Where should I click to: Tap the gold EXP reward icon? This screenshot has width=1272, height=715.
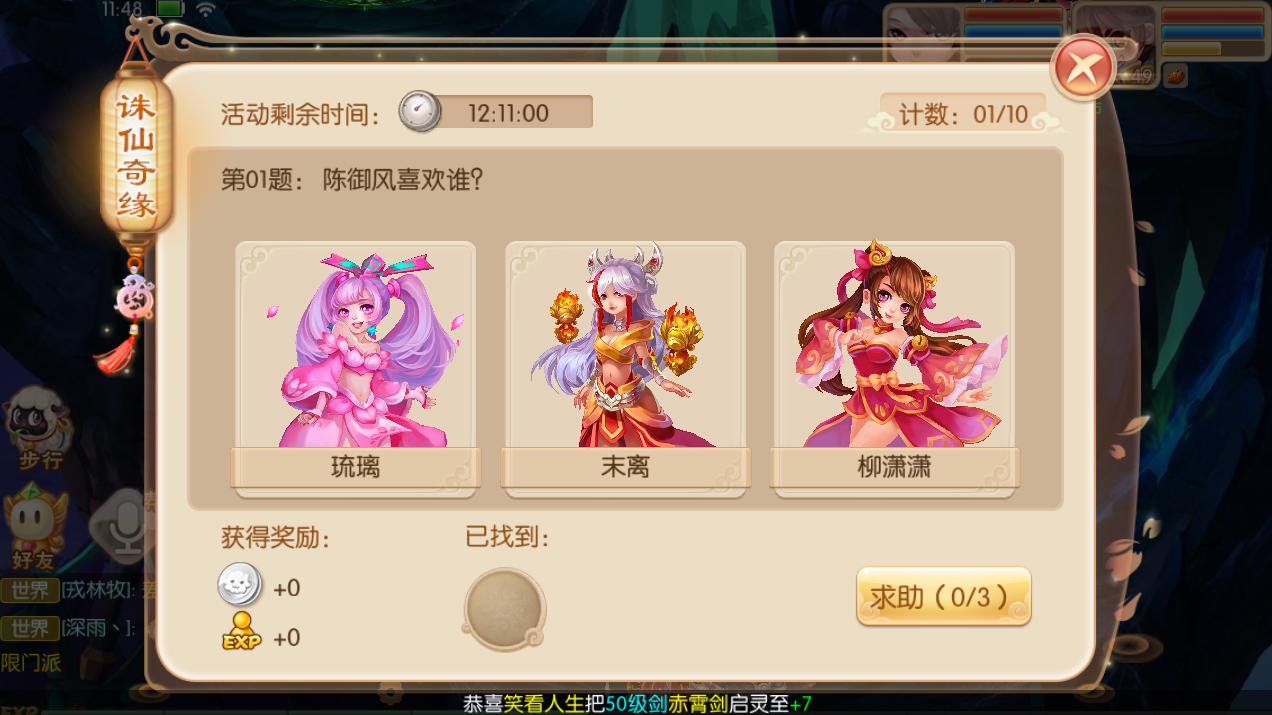coord(241,635)
